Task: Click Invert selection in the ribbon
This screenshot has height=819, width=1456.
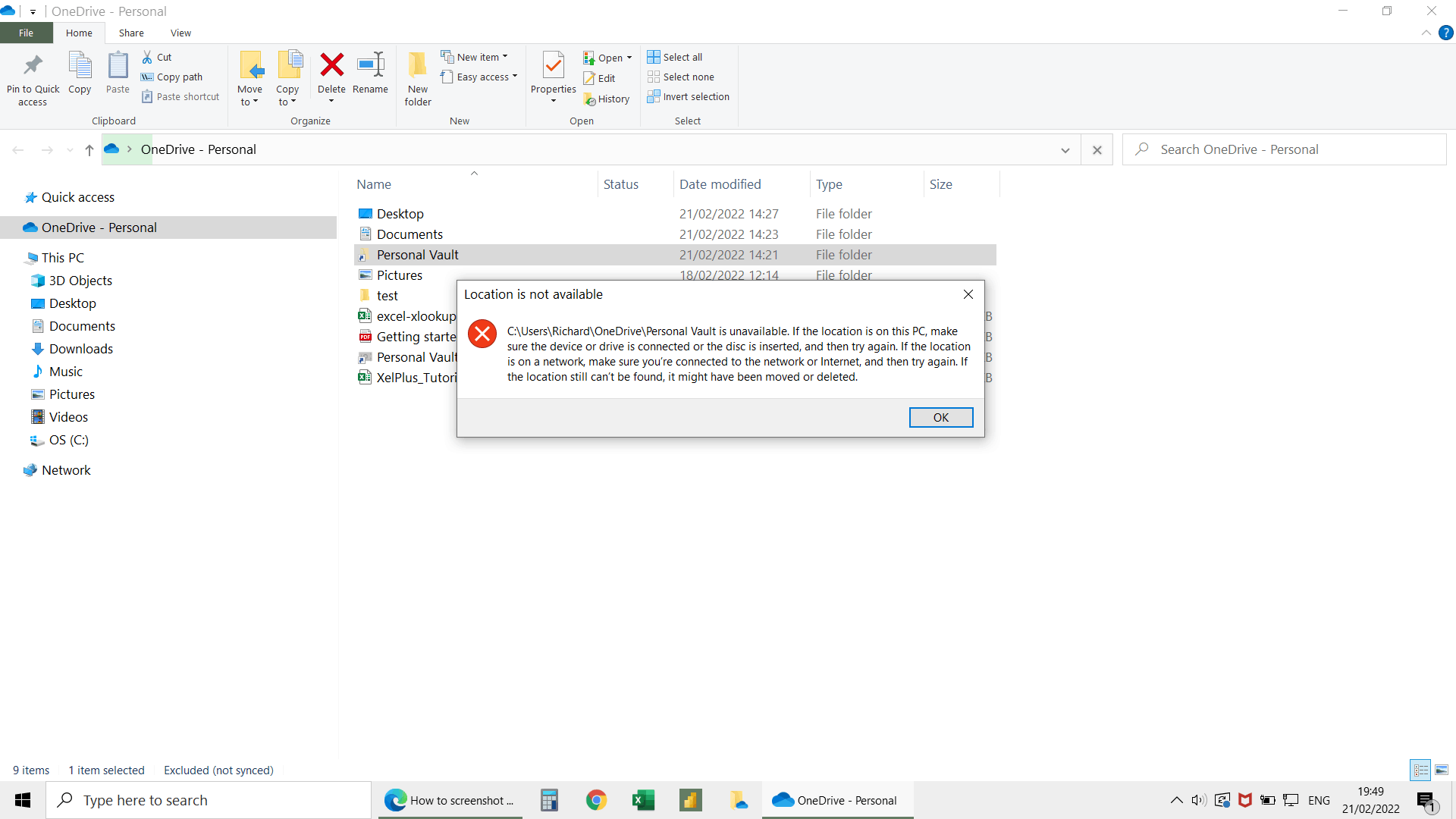Action: [688, 96]
